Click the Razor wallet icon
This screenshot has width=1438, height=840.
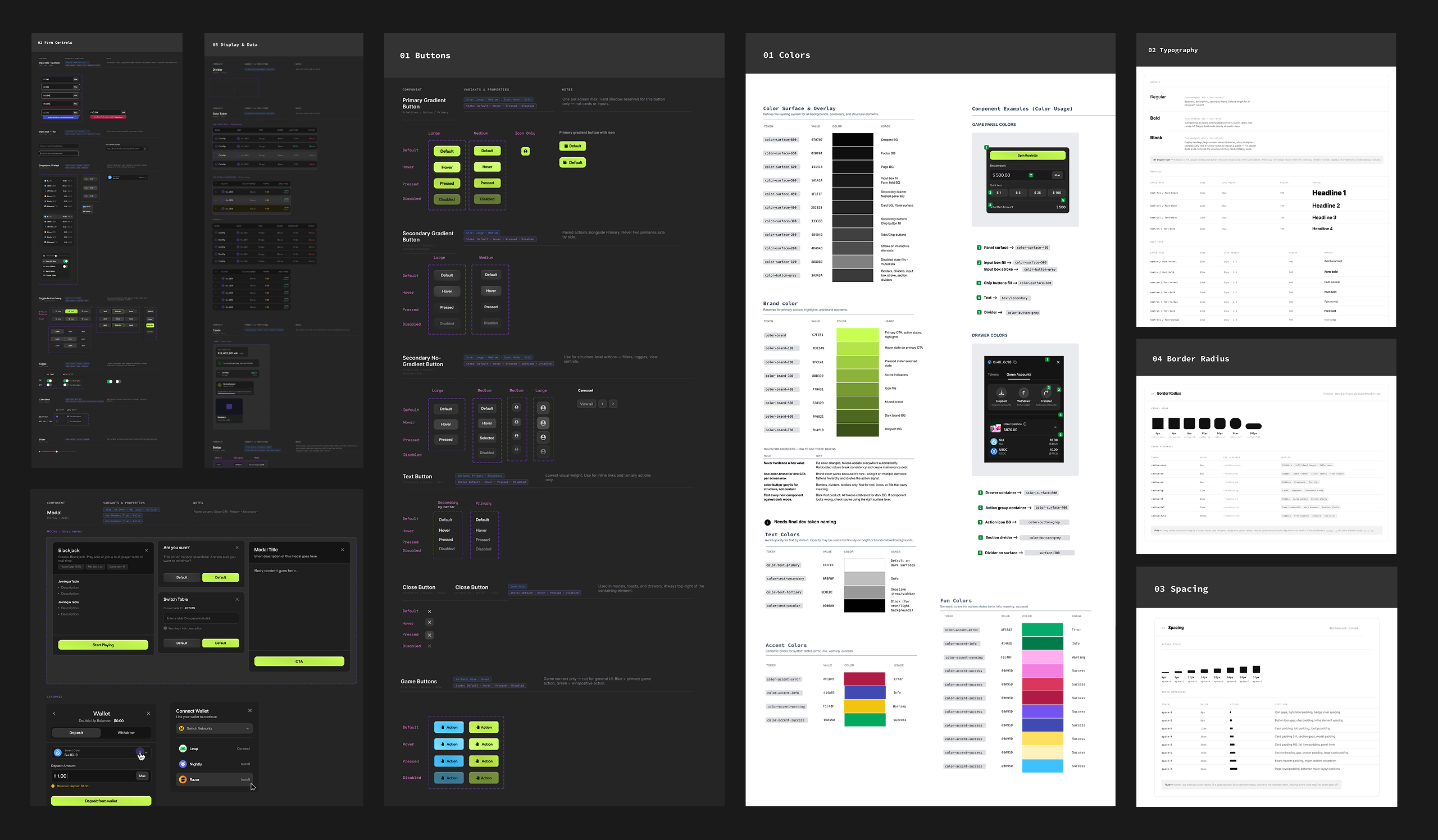tap(183, 779)
